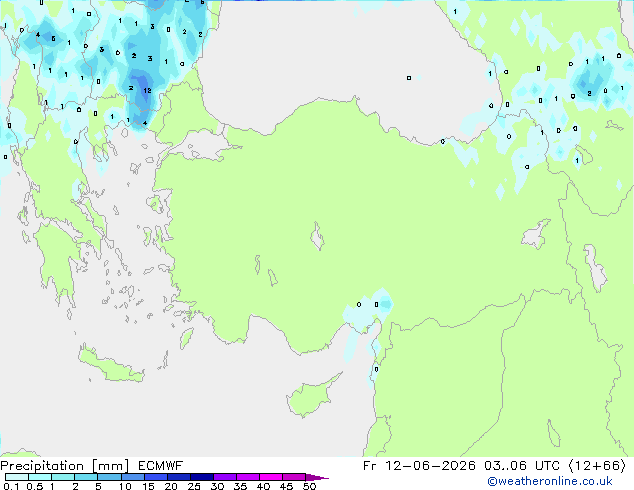Click the "20" legend scale label
This screenshot has height=490, width=634.
(171, 486)
